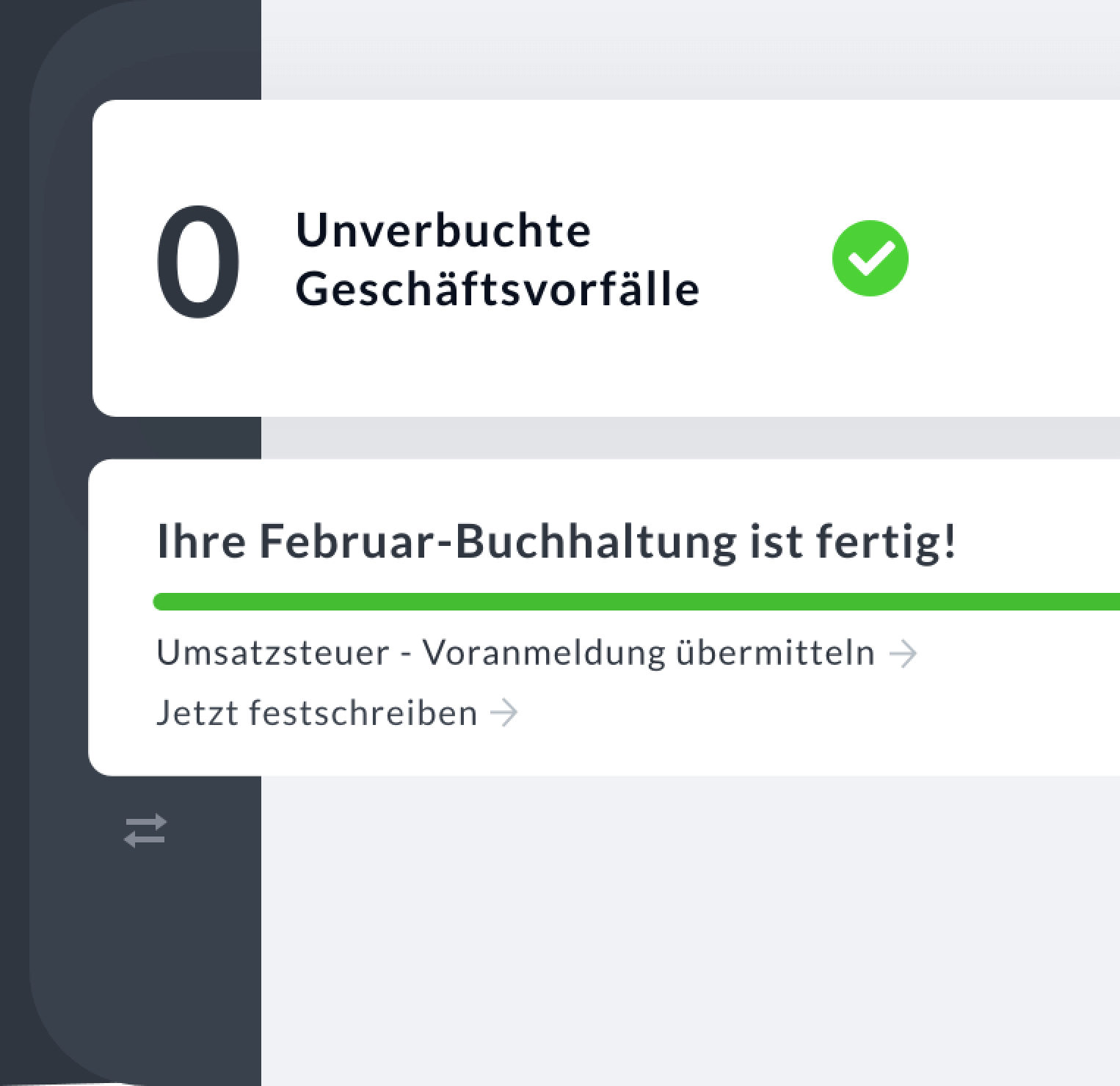This screenshot has width=1120, height=1086.
Task: Click the word Geschäftsvorfälle in the card
Action: (497, 288)
